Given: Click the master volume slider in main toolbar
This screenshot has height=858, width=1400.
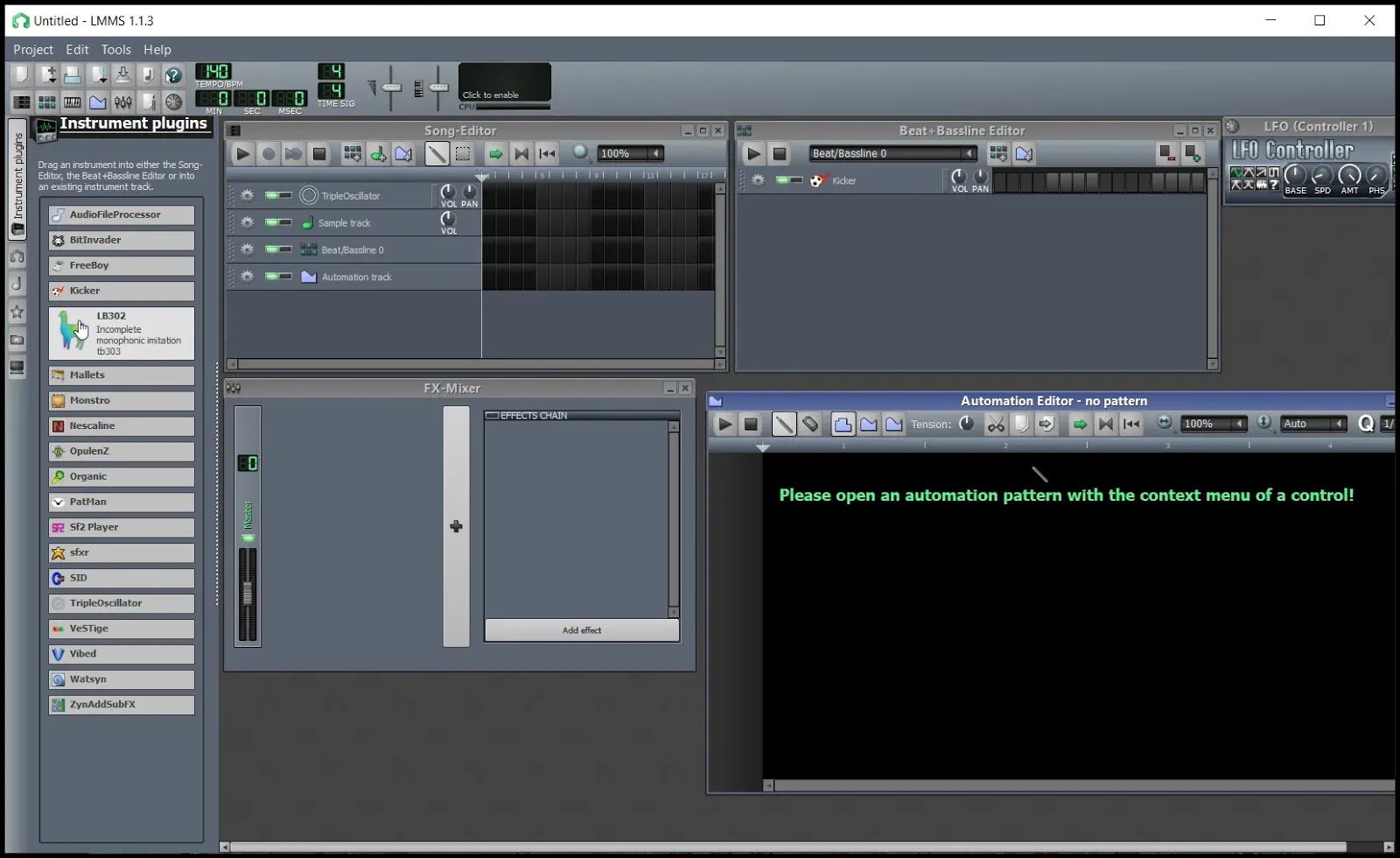Looking at the screenshot, I should click(391, 88).
